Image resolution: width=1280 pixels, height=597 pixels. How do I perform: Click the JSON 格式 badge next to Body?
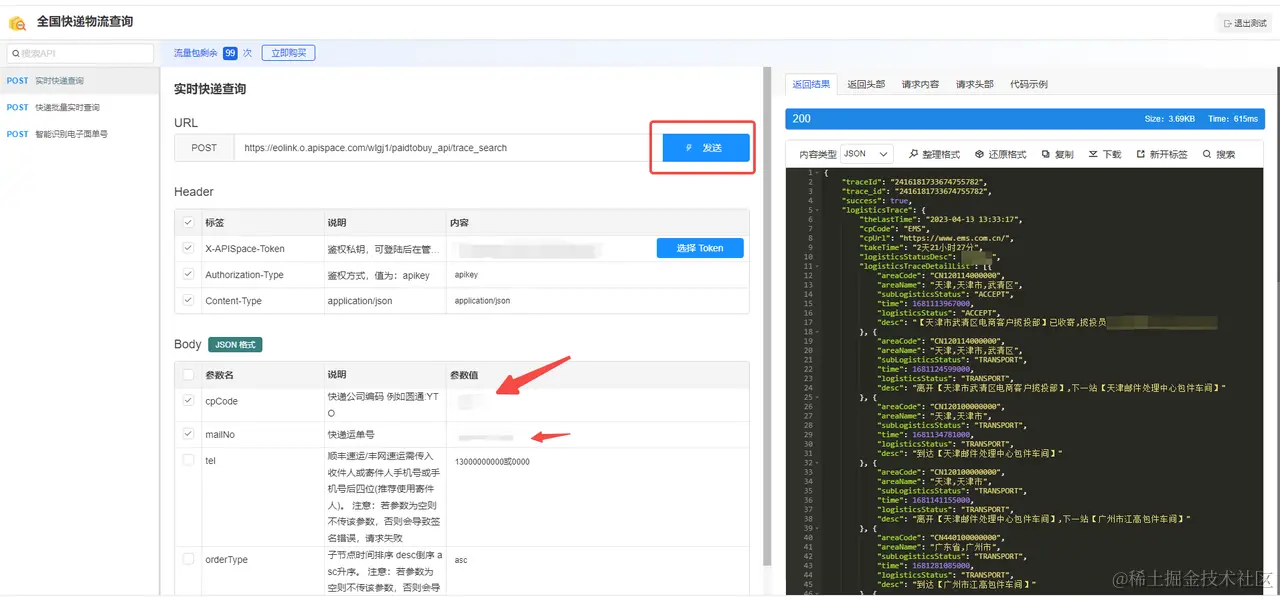coord(235,345)
